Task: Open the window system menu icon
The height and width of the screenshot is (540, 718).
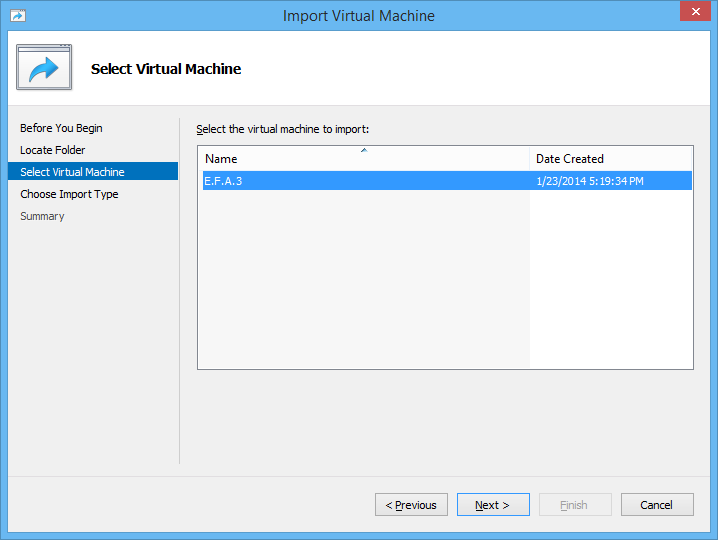Action: point(18,16)
